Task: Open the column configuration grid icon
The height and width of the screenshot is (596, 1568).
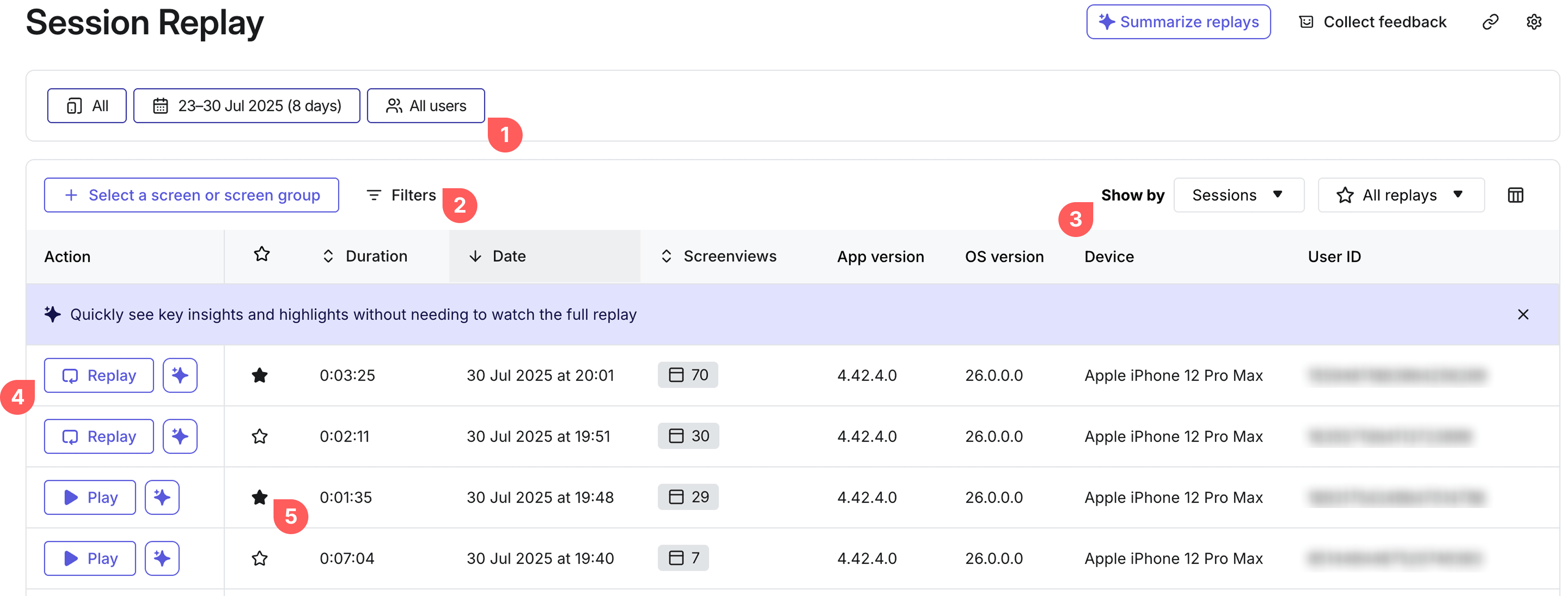Action: [x=1516, y=195]
